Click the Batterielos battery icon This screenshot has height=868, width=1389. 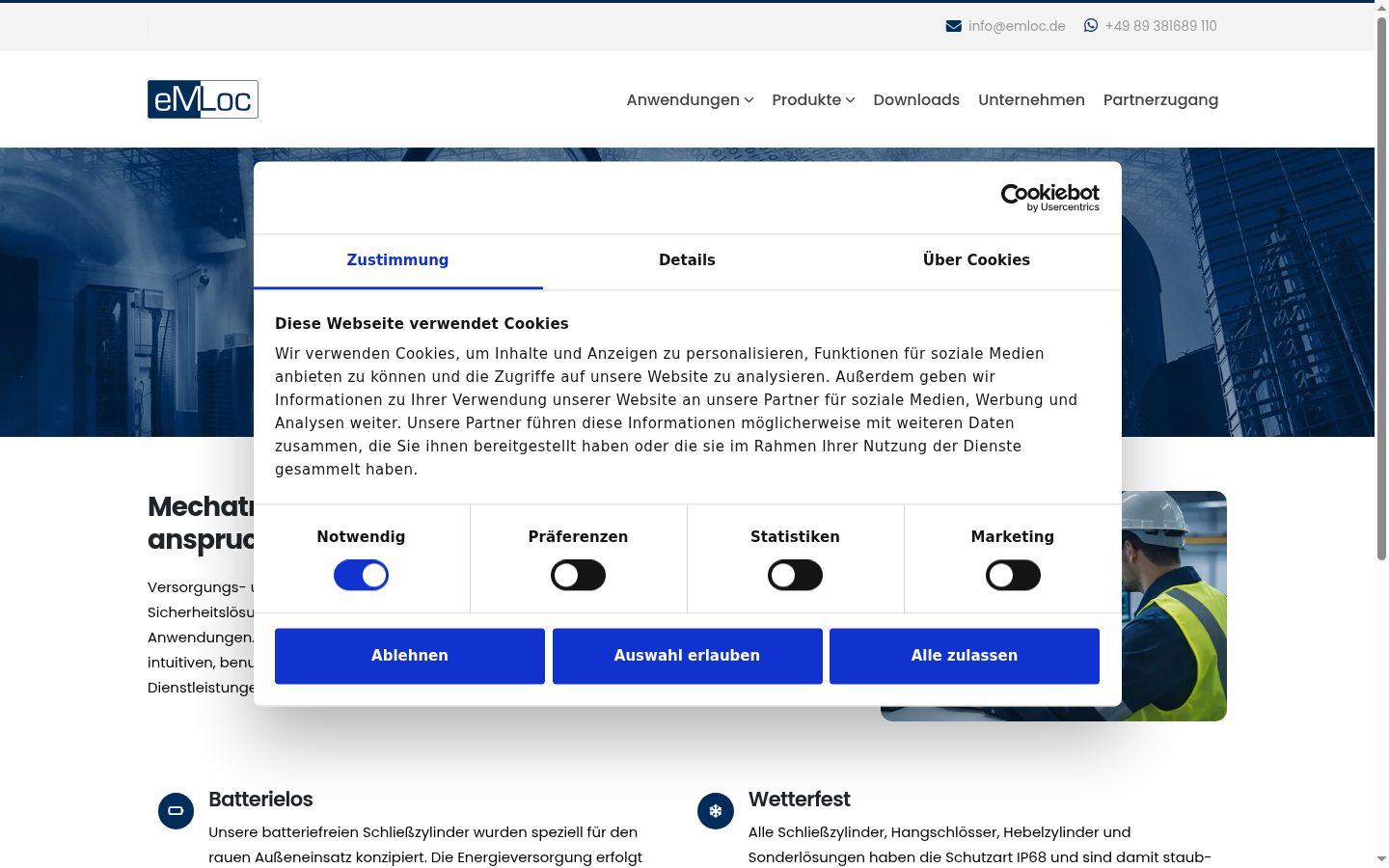pyautogui.click(x=176, y=811)
